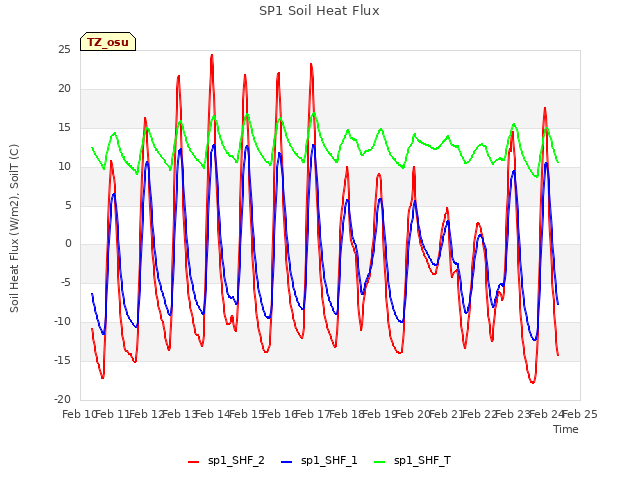This screenshot has width=640, height=480.
Task: Click the Feb 10 x-axis tick label
Action: click(79, 414)
